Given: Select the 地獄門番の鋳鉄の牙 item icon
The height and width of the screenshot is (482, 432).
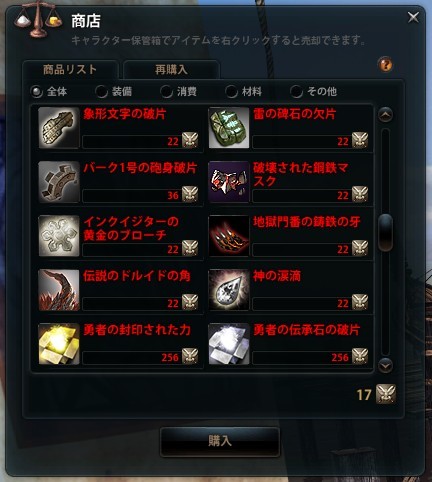Looking at the screenshot, I should (x=229, y=236).
